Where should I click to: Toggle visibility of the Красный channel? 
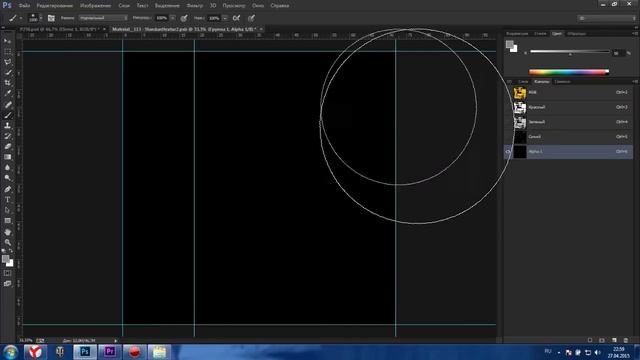pos(509,107)
